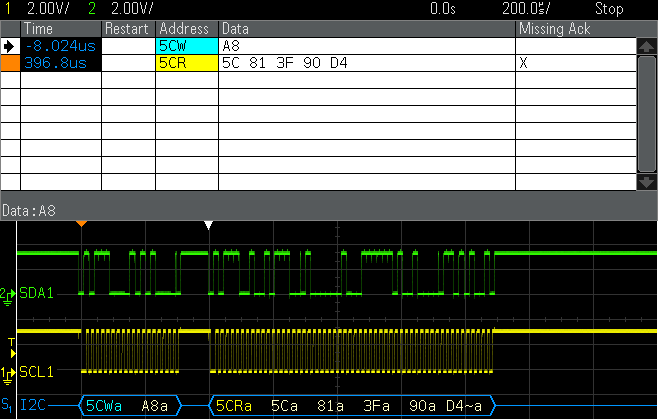This screenshot has width=658, height=420.
Task: Click the 5CRa decode packet on the bus
Action: pyautogui.click(x=234, y=406)
